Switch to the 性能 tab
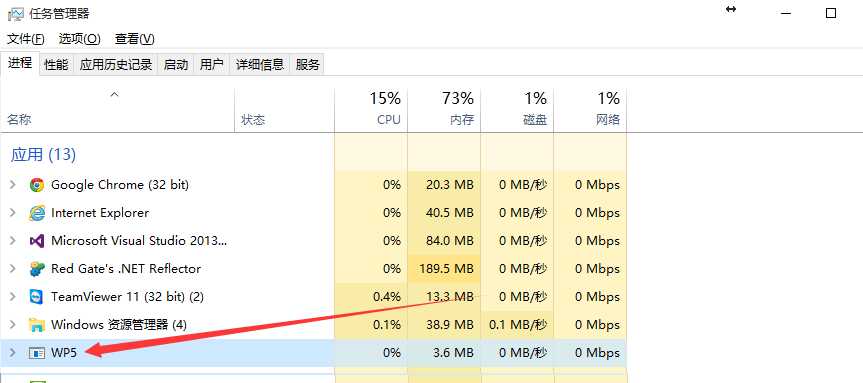This screenshot has width=863, height=383. (x=57, y=64)
